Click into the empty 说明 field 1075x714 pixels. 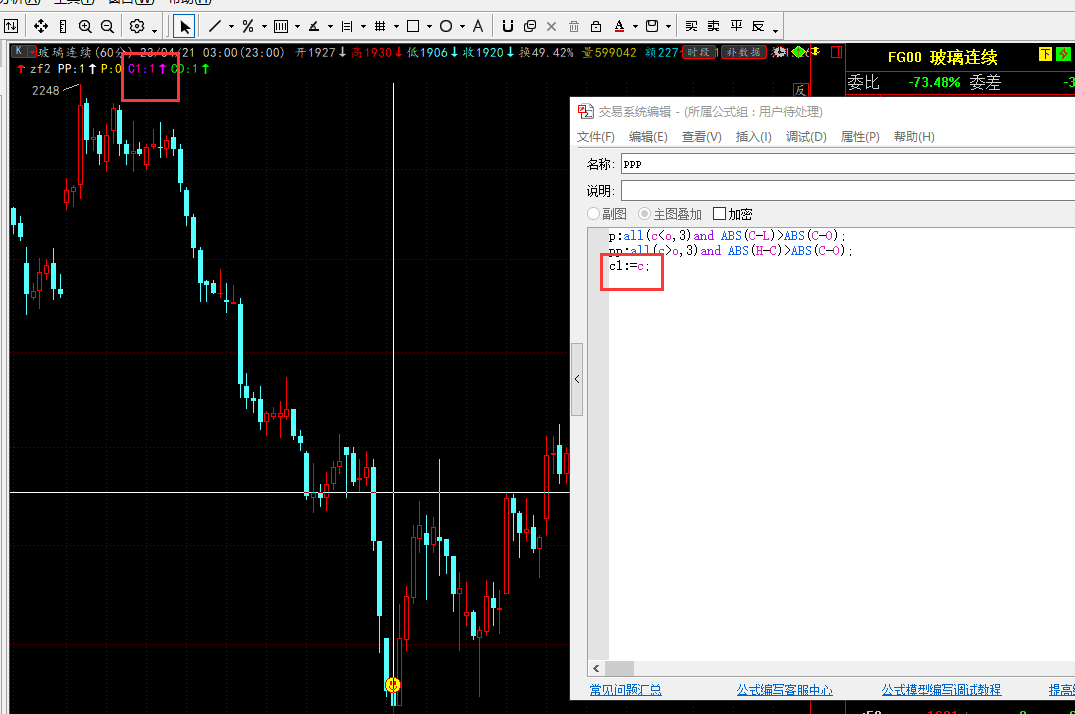[x=847, y=191]
